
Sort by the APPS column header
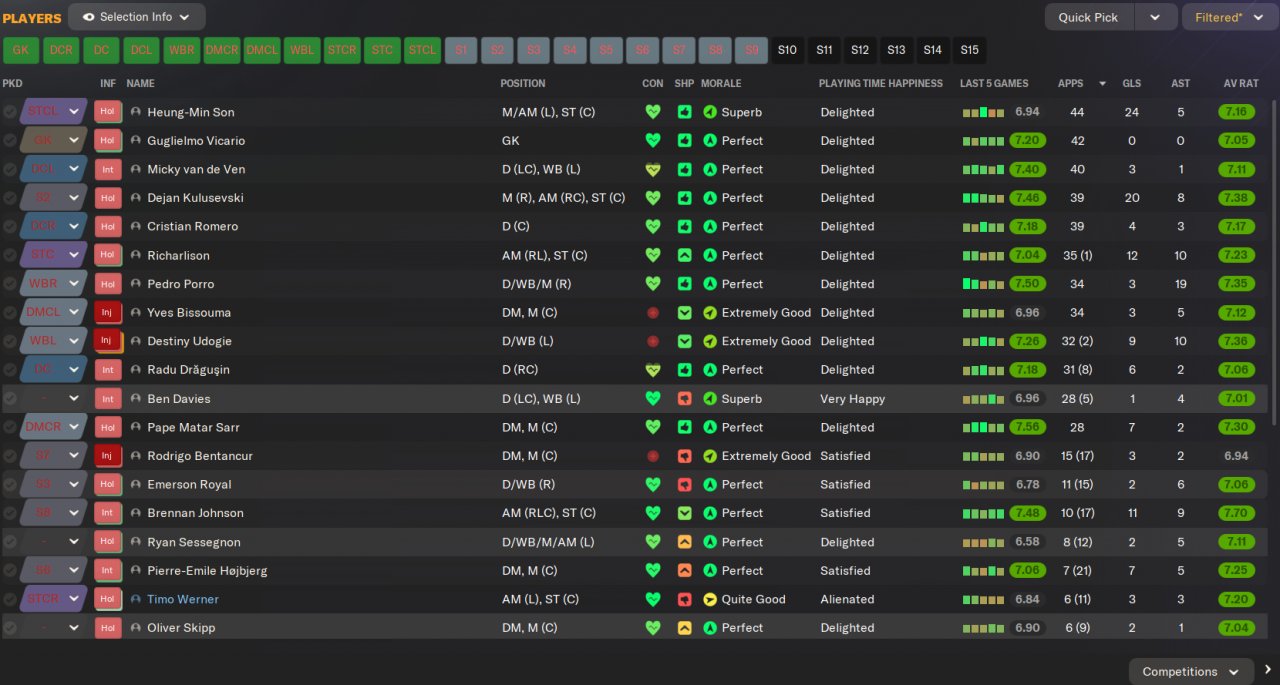(x=1070, y=83)
